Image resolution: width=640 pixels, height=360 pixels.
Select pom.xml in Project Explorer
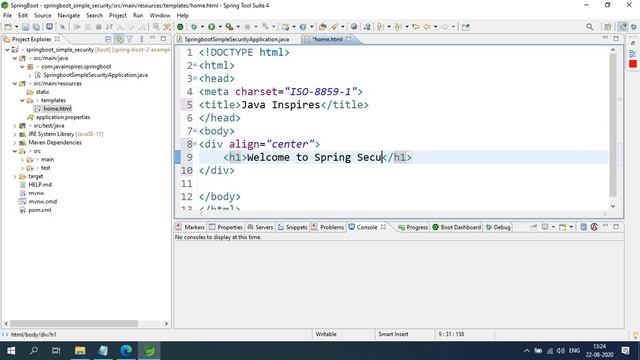[x=40, y=210]
